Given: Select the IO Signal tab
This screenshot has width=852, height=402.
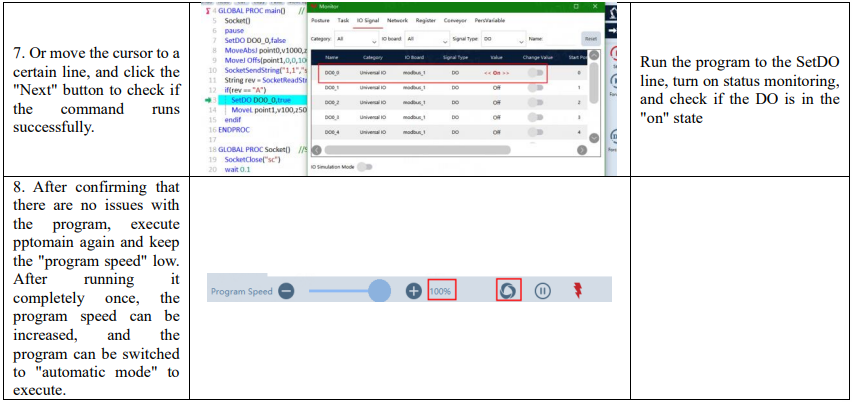Looking at the screenshot, I should (x=368, y=20).
